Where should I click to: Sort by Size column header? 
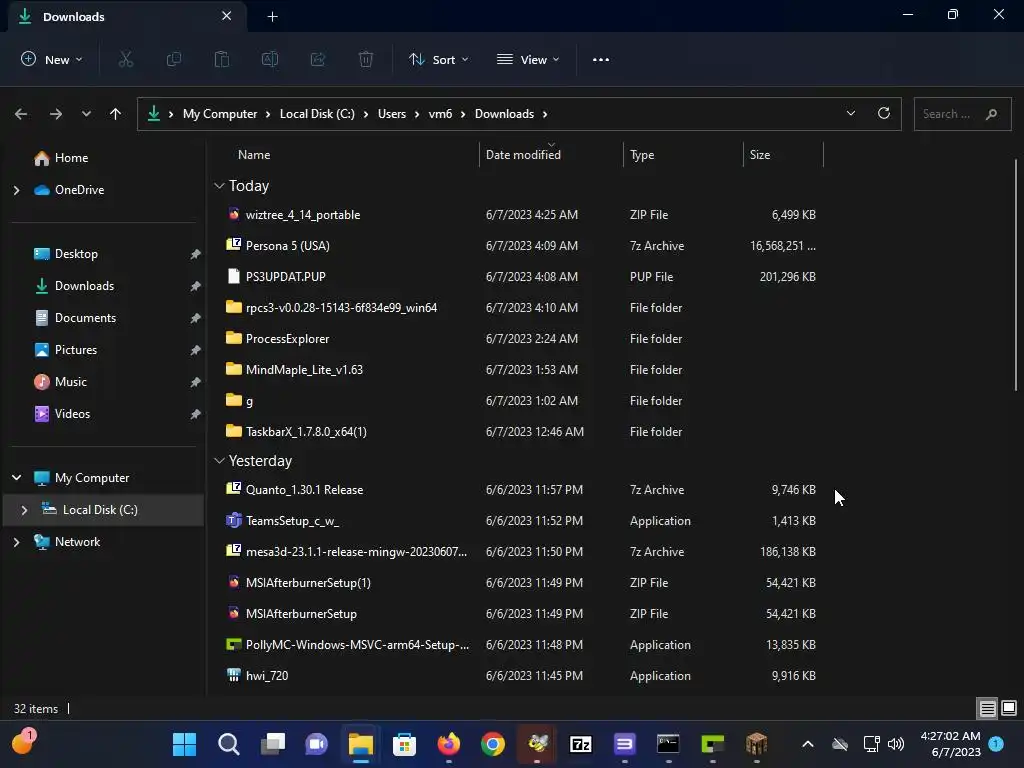[783, 155]
